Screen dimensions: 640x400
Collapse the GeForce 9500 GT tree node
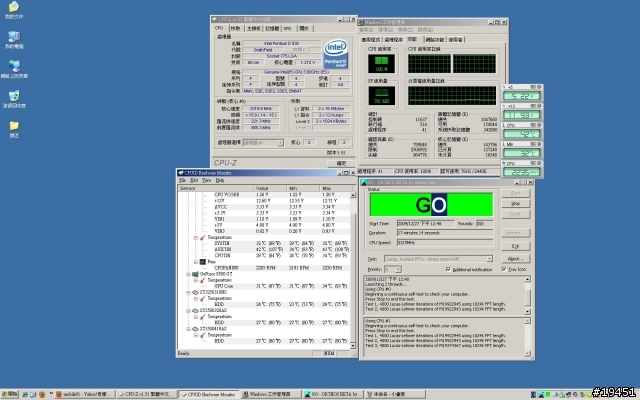click(188, 274)
